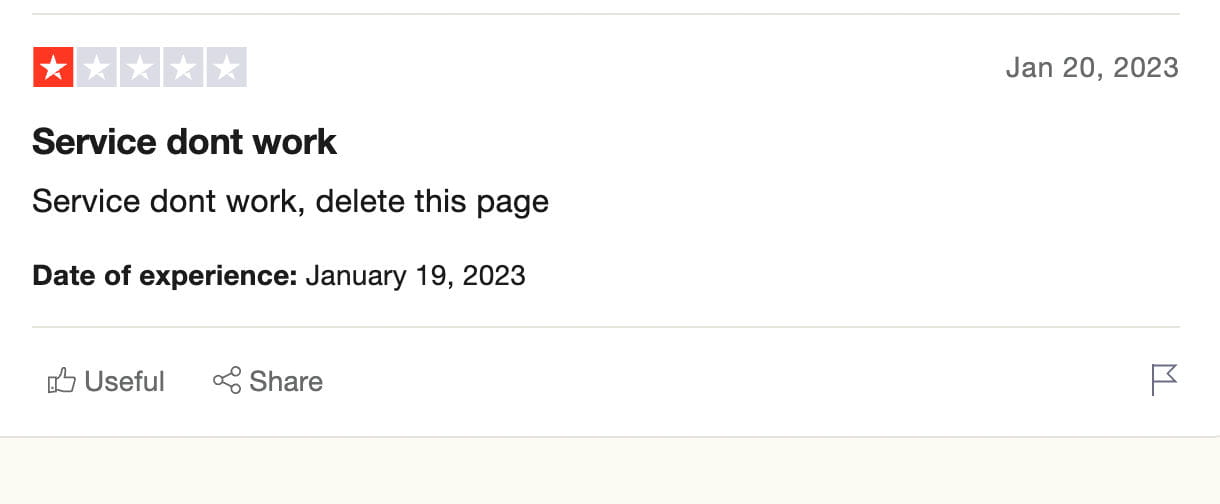Open the bold review title Service dont work
Image resolution: width=1220 pixels, height=504 pixels.
click(184, 142)
